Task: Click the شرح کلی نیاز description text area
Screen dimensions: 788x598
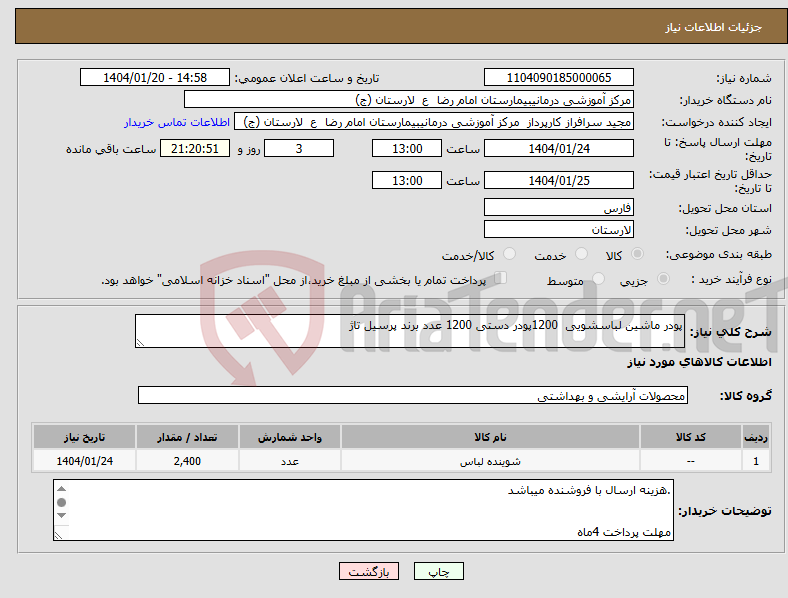Action: [410, 331]
